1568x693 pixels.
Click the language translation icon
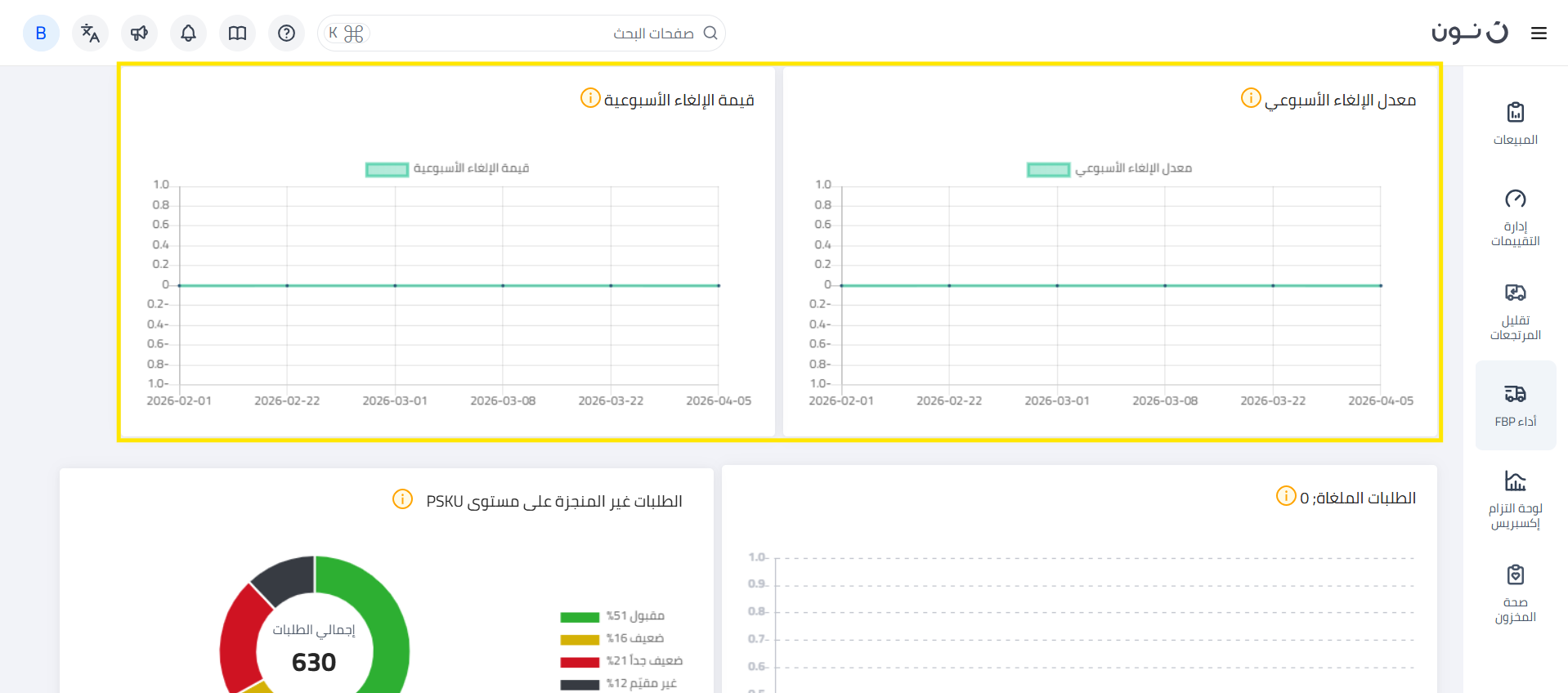(90, 34)
